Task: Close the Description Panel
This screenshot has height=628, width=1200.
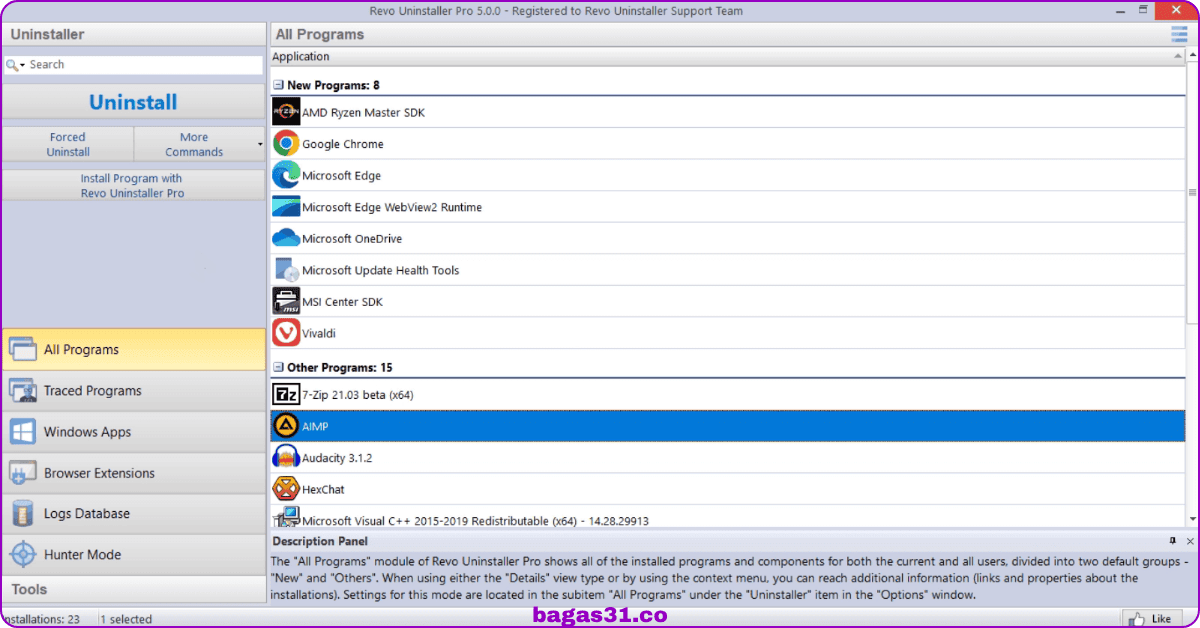Action: [x=1190, y=541]
